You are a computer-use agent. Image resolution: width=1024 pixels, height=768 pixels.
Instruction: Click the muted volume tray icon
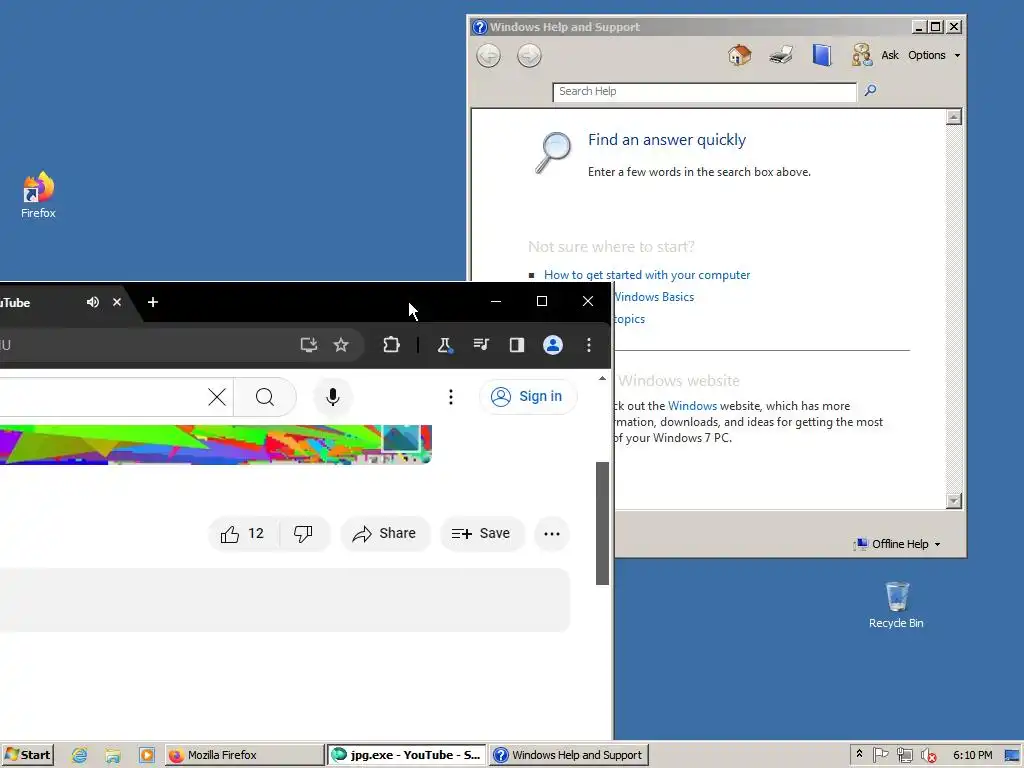click(x=928, y=755)
